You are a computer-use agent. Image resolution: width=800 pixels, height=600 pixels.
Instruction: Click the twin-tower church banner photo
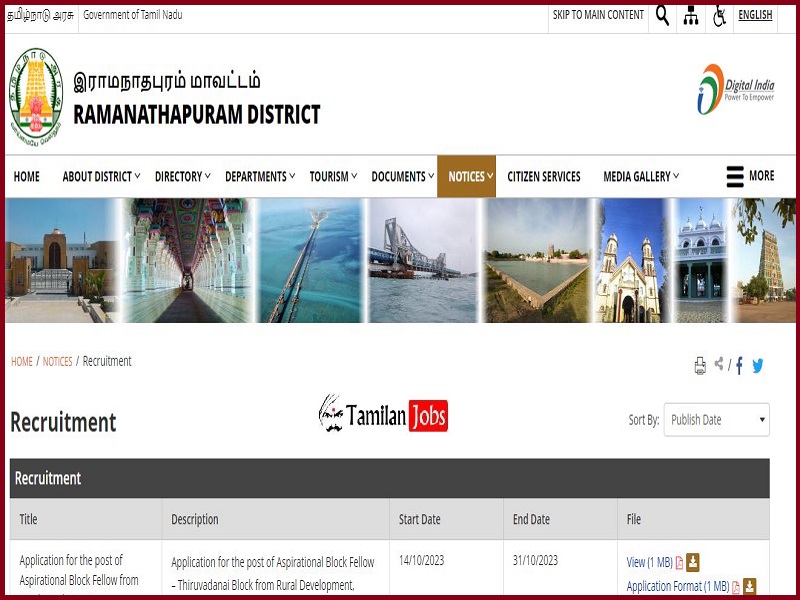(x=631, y=260)
